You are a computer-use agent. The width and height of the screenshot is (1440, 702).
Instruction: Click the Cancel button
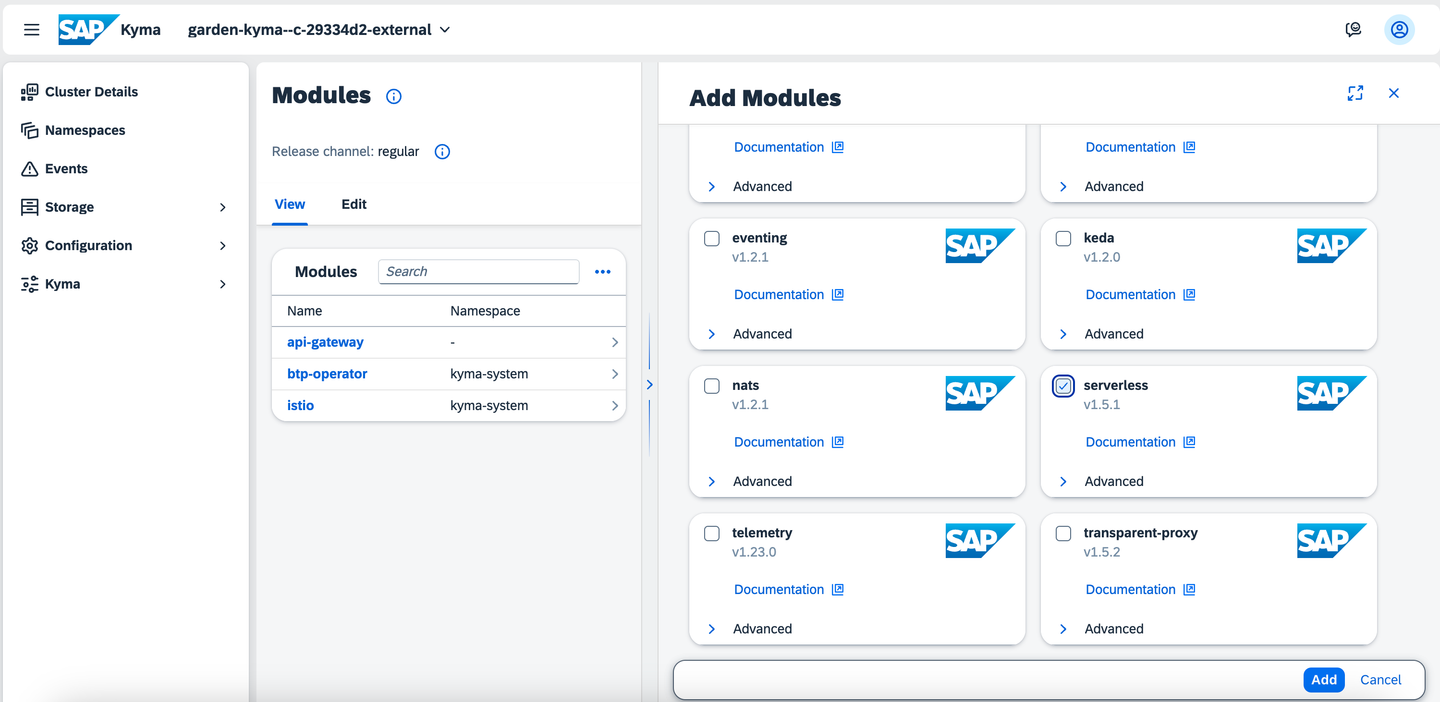click(x=1380, y=680)
